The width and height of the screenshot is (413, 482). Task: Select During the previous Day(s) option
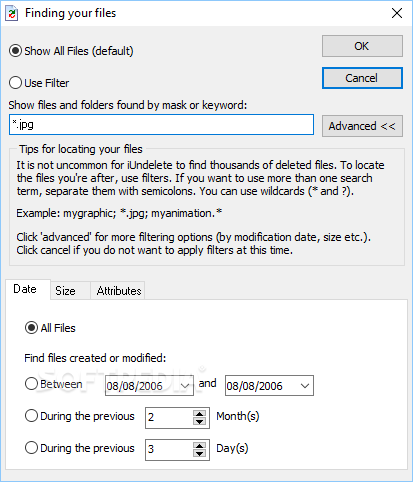(80, 448)
